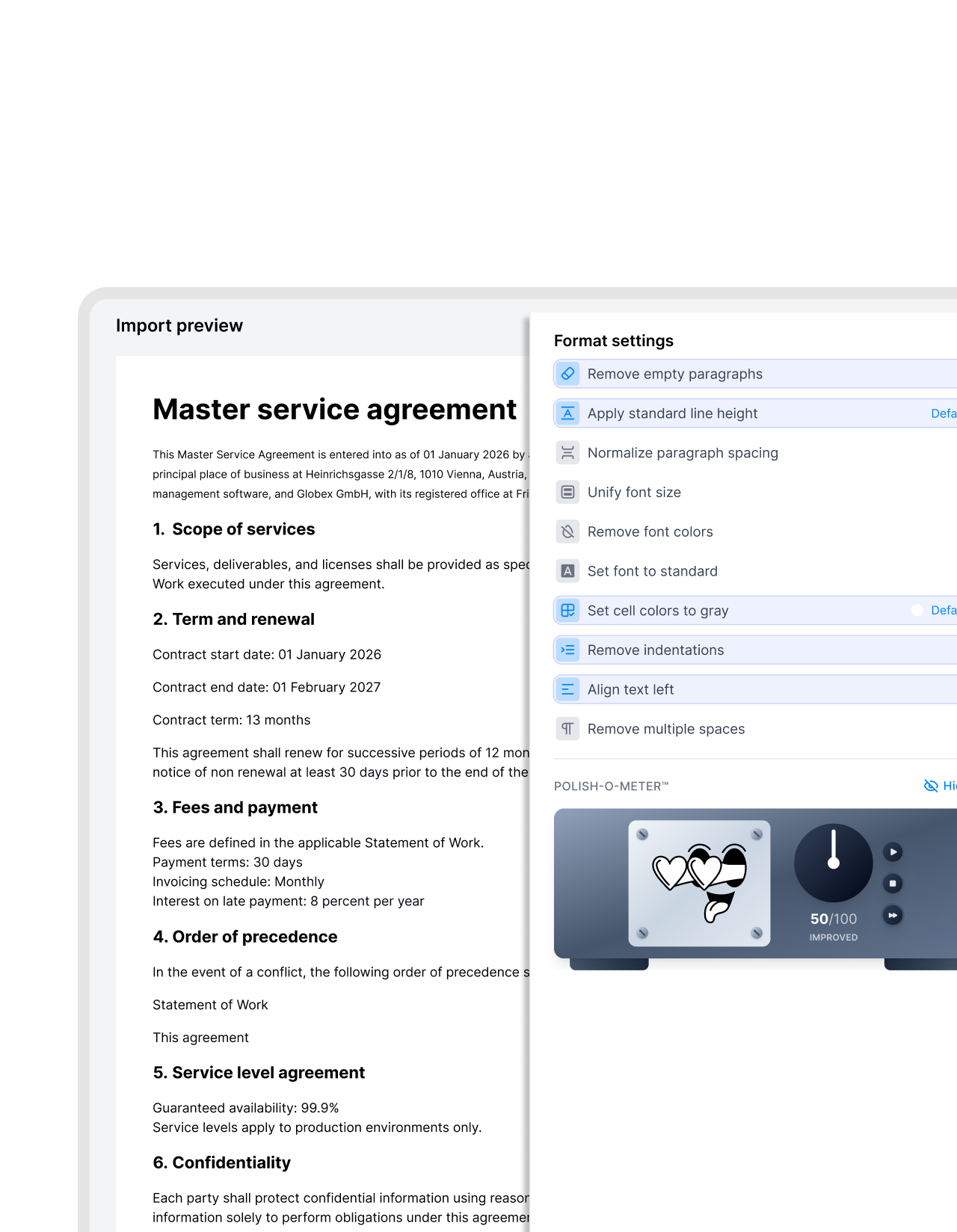Click the Format settings panel title
This screenshot has width=957, height=1232.
(x=614, y=341)
